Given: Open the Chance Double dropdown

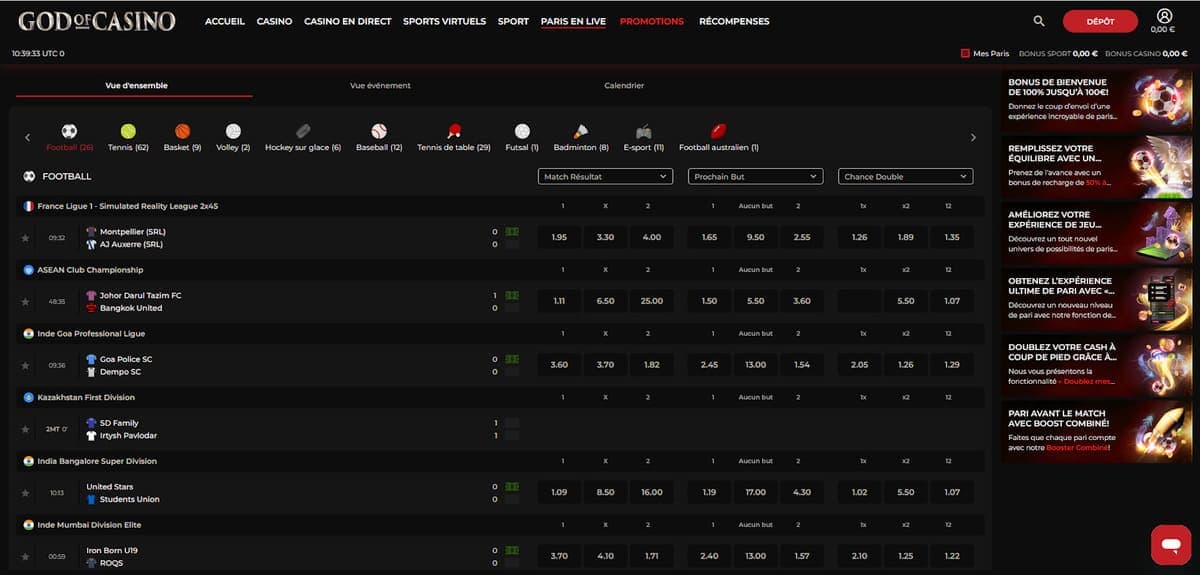Looking at the screenshot, I should coord(905,176).
